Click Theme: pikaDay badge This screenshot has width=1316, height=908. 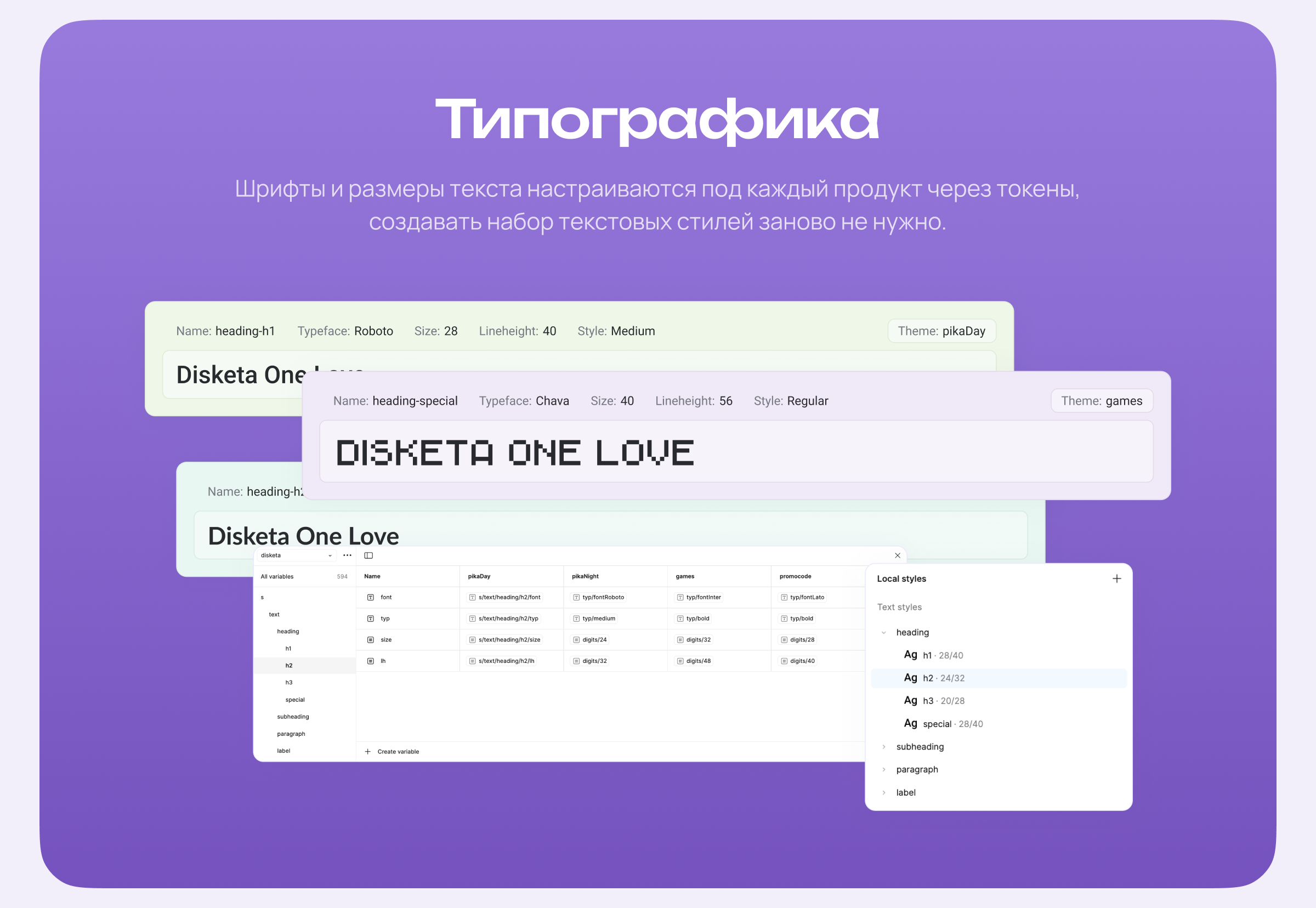[x=941, y=331]
